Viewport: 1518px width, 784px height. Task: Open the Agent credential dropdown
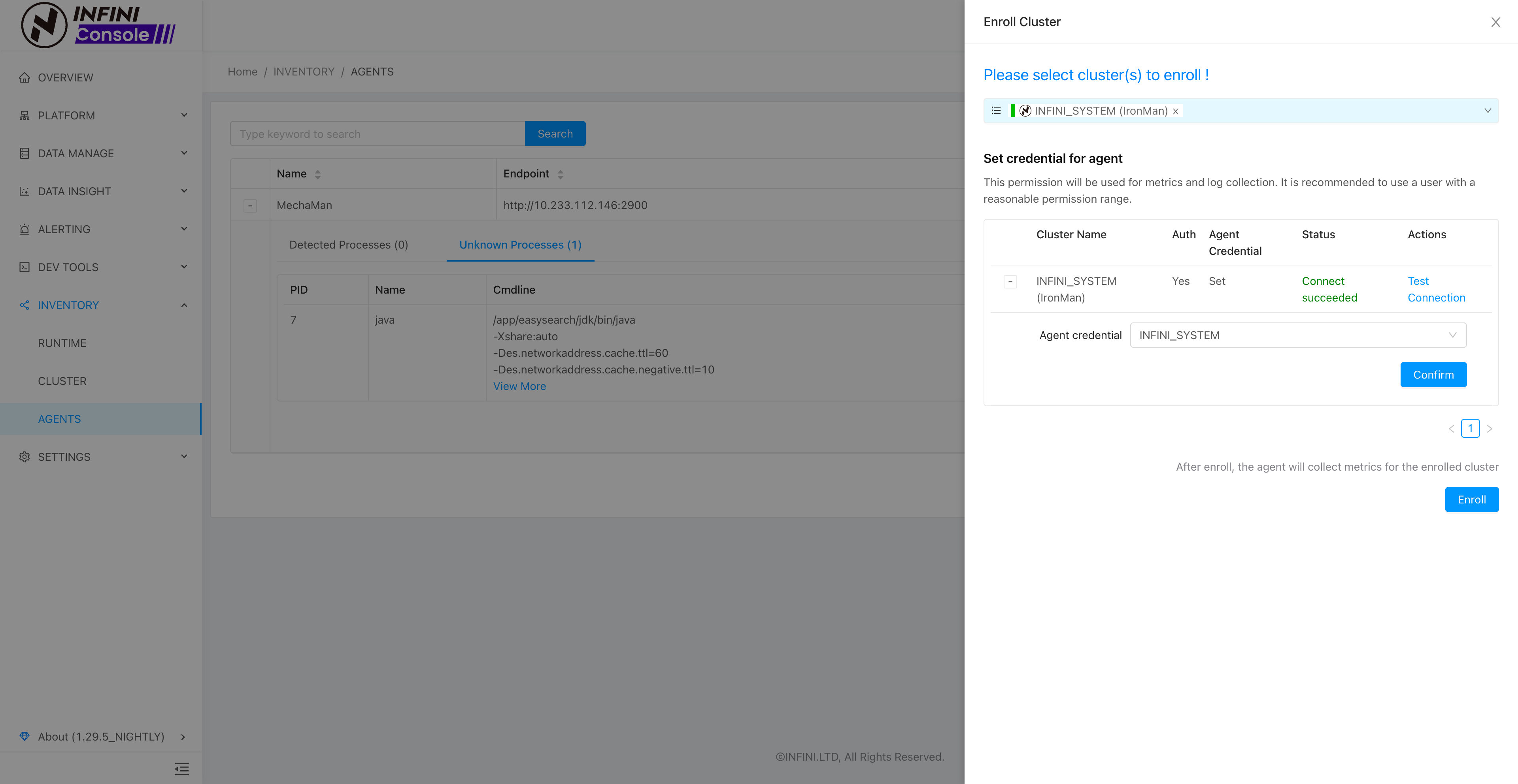coord(1297,335)
